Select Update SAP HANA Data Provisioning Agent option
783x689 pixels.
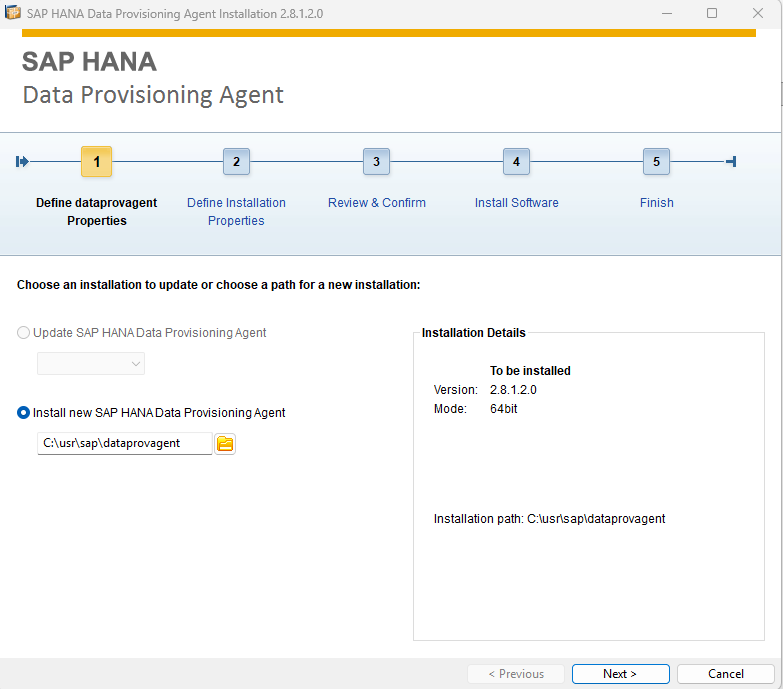[24, 332]
